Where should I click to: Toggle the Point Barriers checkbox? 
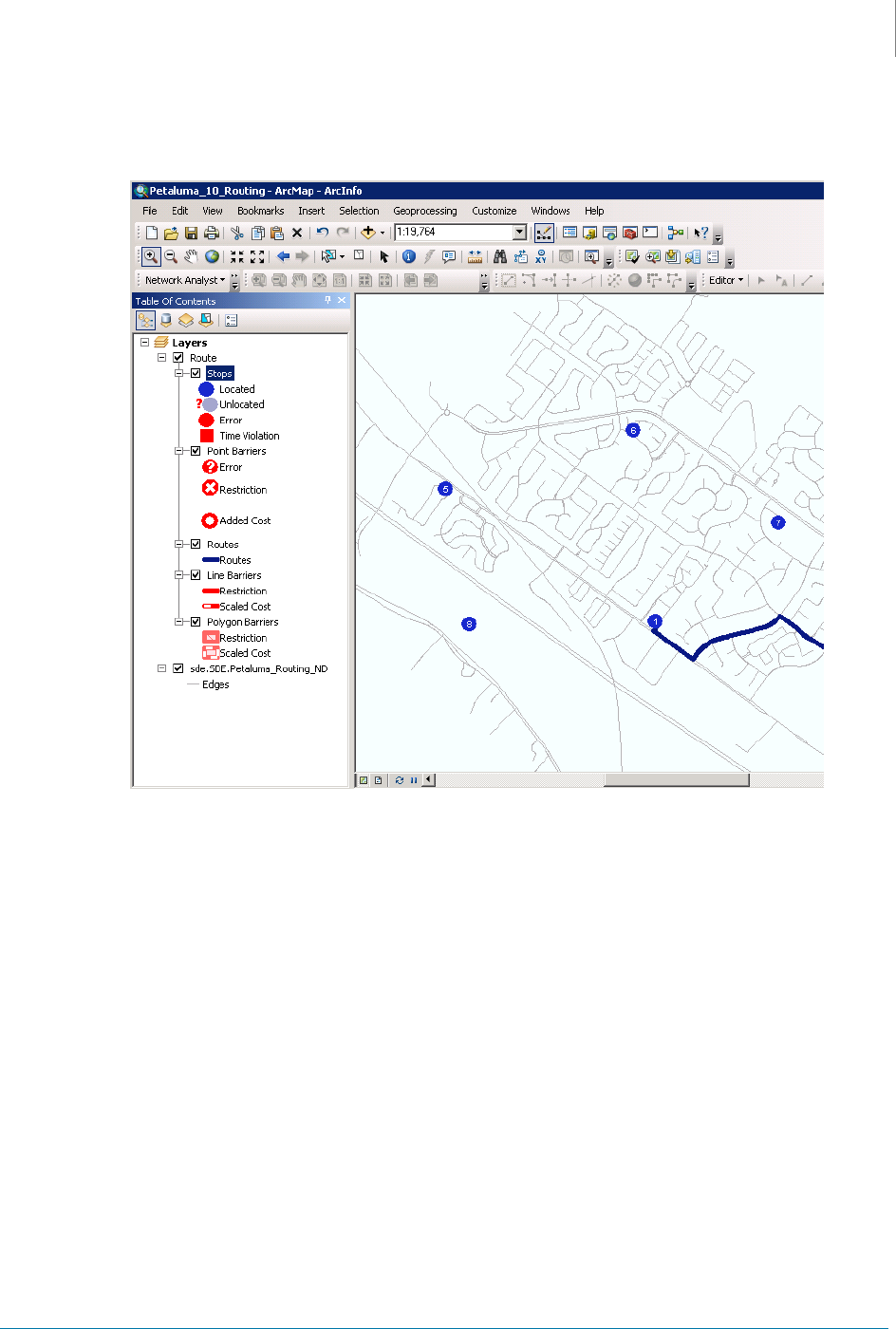pyautogui.click(x=196, y=451)
